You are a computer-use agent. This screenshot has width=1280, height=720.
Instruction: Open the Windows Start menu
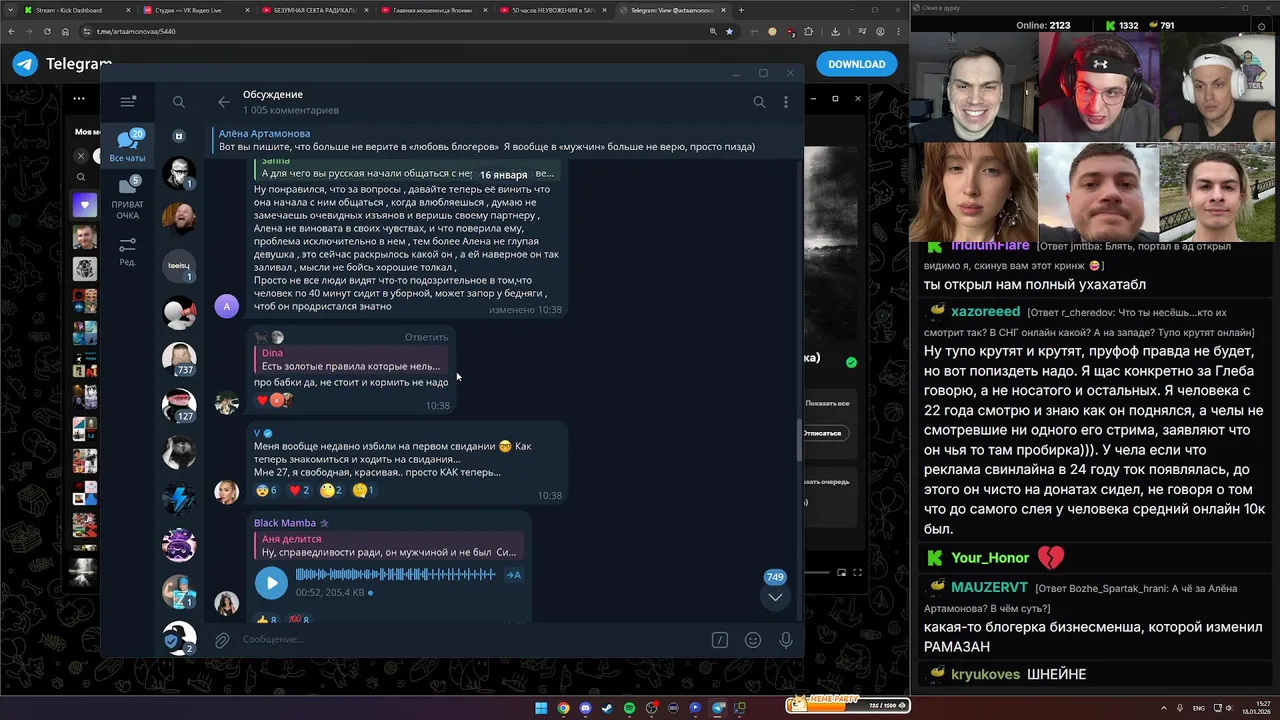(541, 708)
